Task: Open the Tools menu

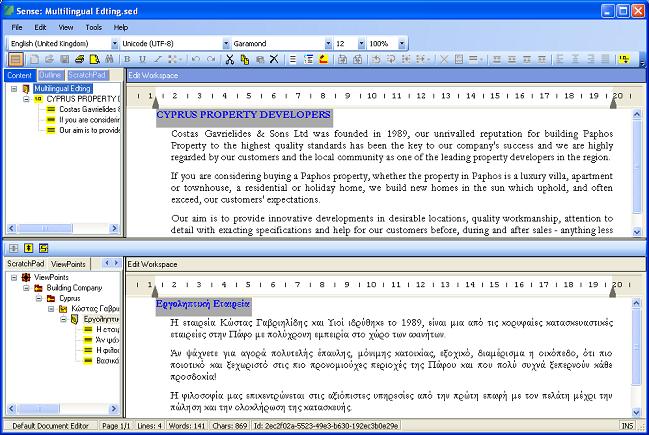Action: (93, 27)
